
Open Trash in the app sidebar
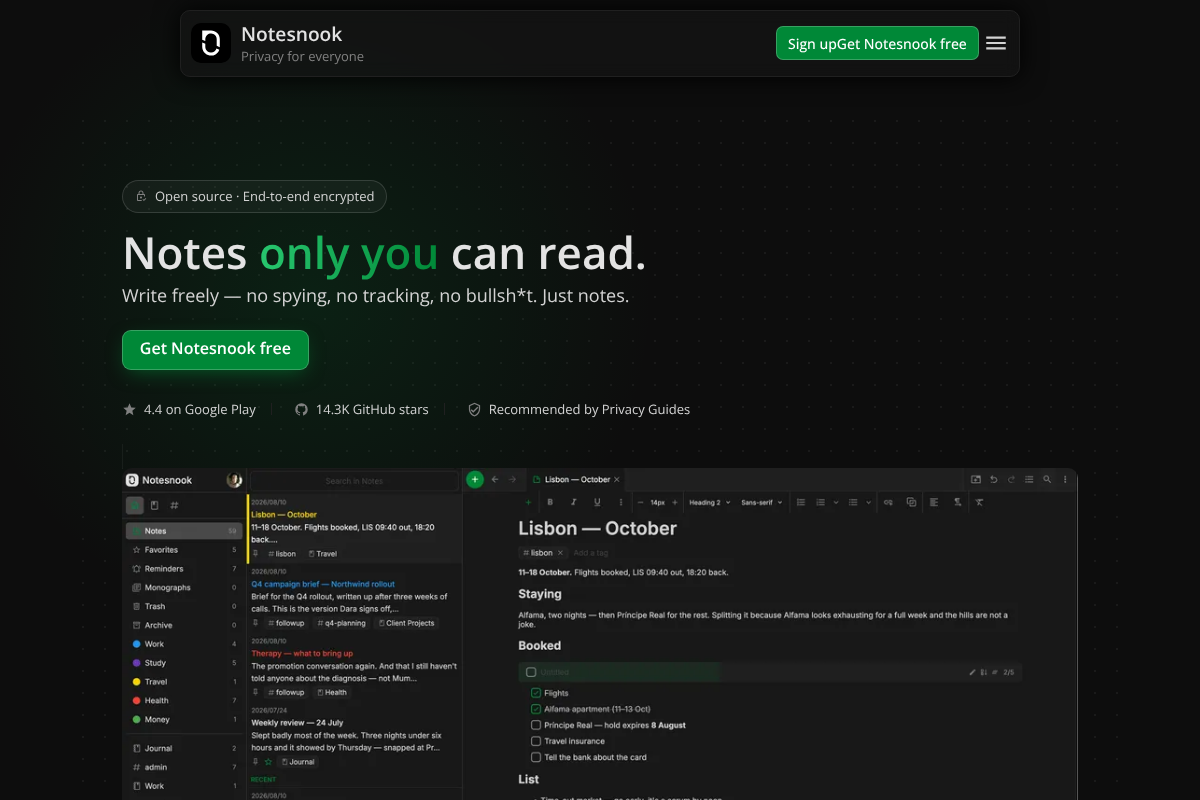coord(182,606)
